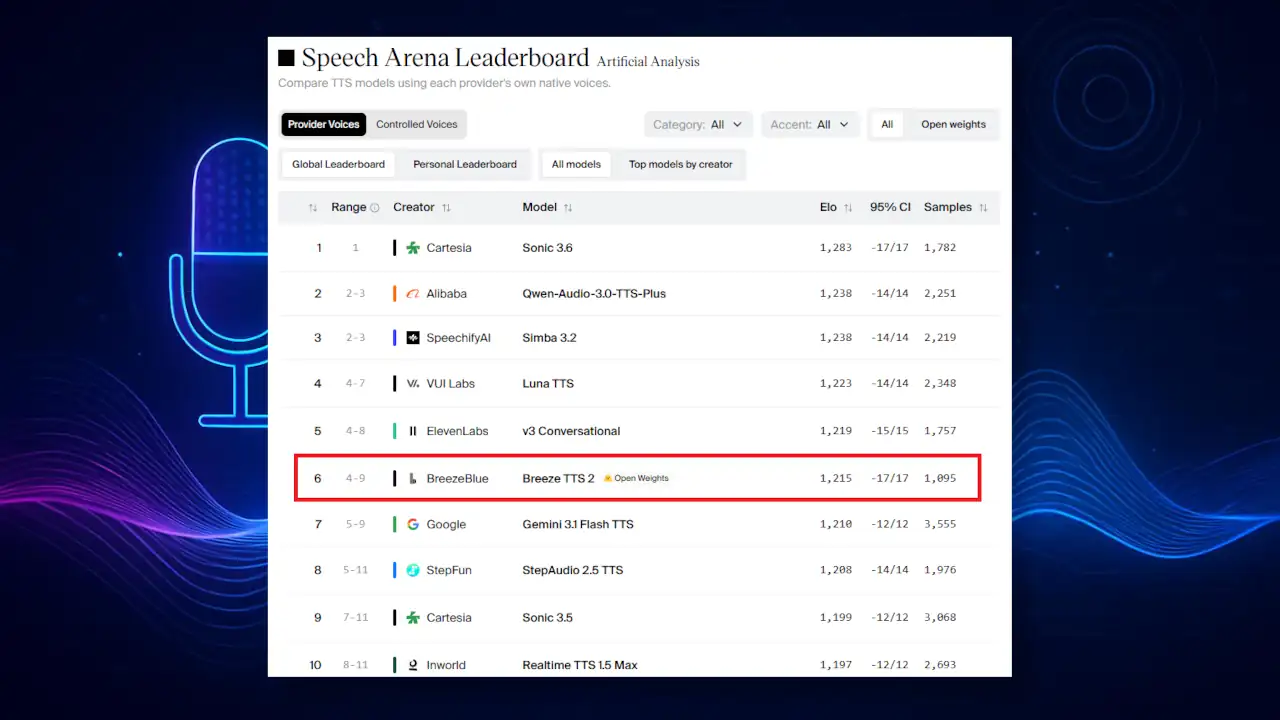Click the ElevenLabs creator name

457,431
